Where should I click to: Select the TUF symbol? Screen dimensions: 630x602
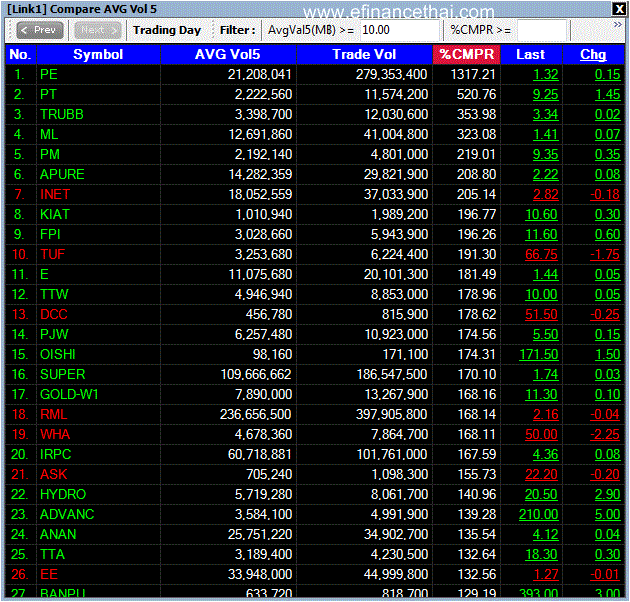pyautogui.click(x=53, y=254)
